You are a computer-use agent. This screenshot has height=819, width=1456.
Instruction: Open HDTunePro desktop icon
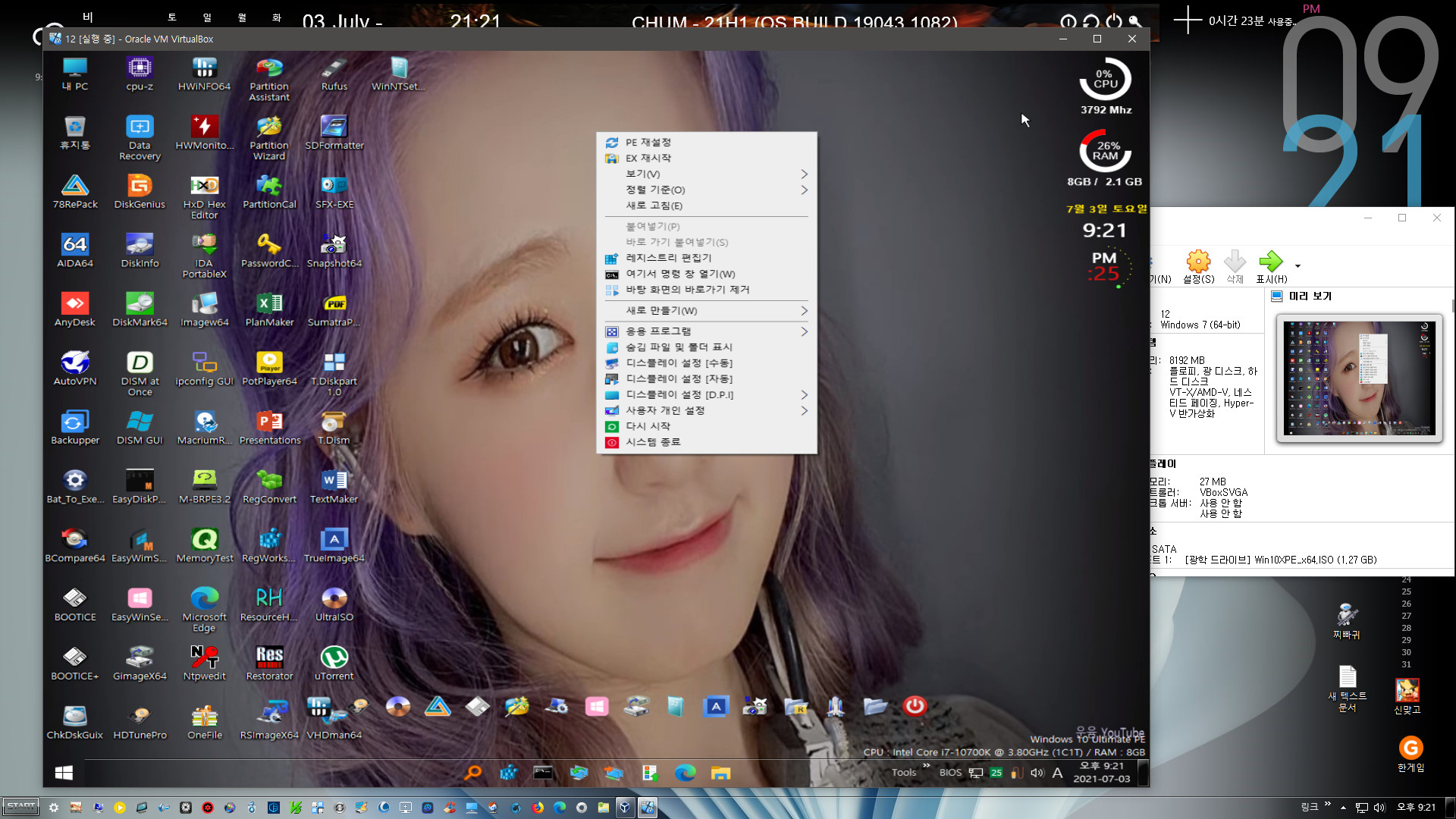(x=140, y=722)
